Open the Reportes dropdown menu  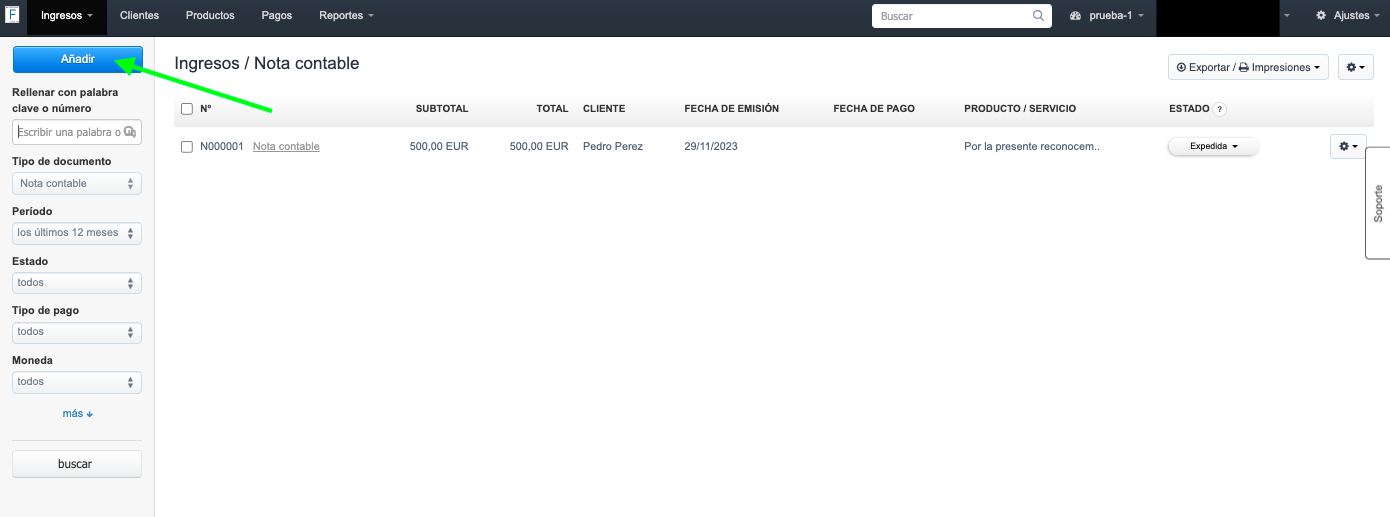(346, 16)
